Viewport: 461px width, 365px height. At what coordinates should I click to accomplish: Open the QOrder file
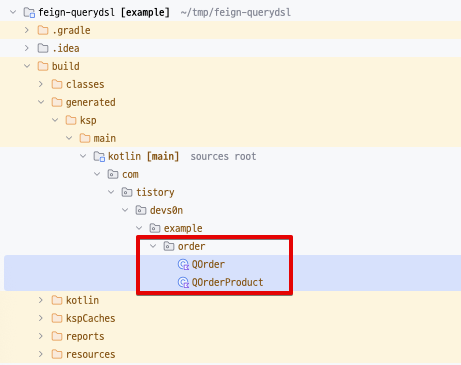coord(208,264)
